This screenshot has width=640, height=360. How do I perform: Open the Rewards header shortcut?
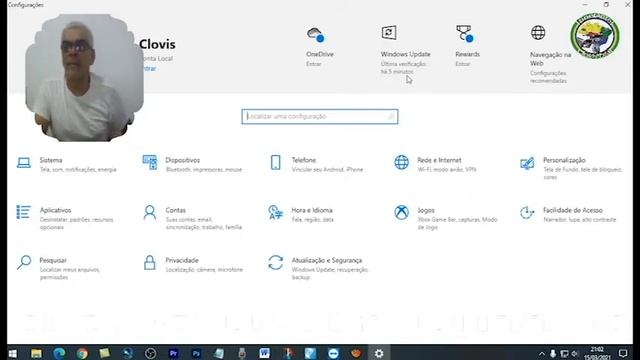click(467, 46)
